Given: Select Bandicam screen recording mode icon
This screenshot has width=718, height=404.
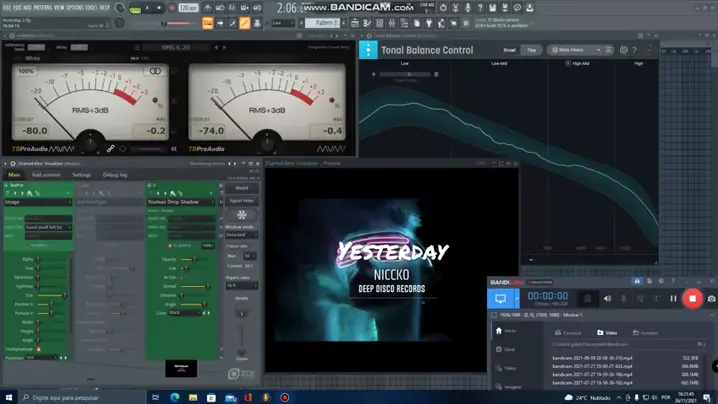Looking at the screenshot, I should 501,298.
